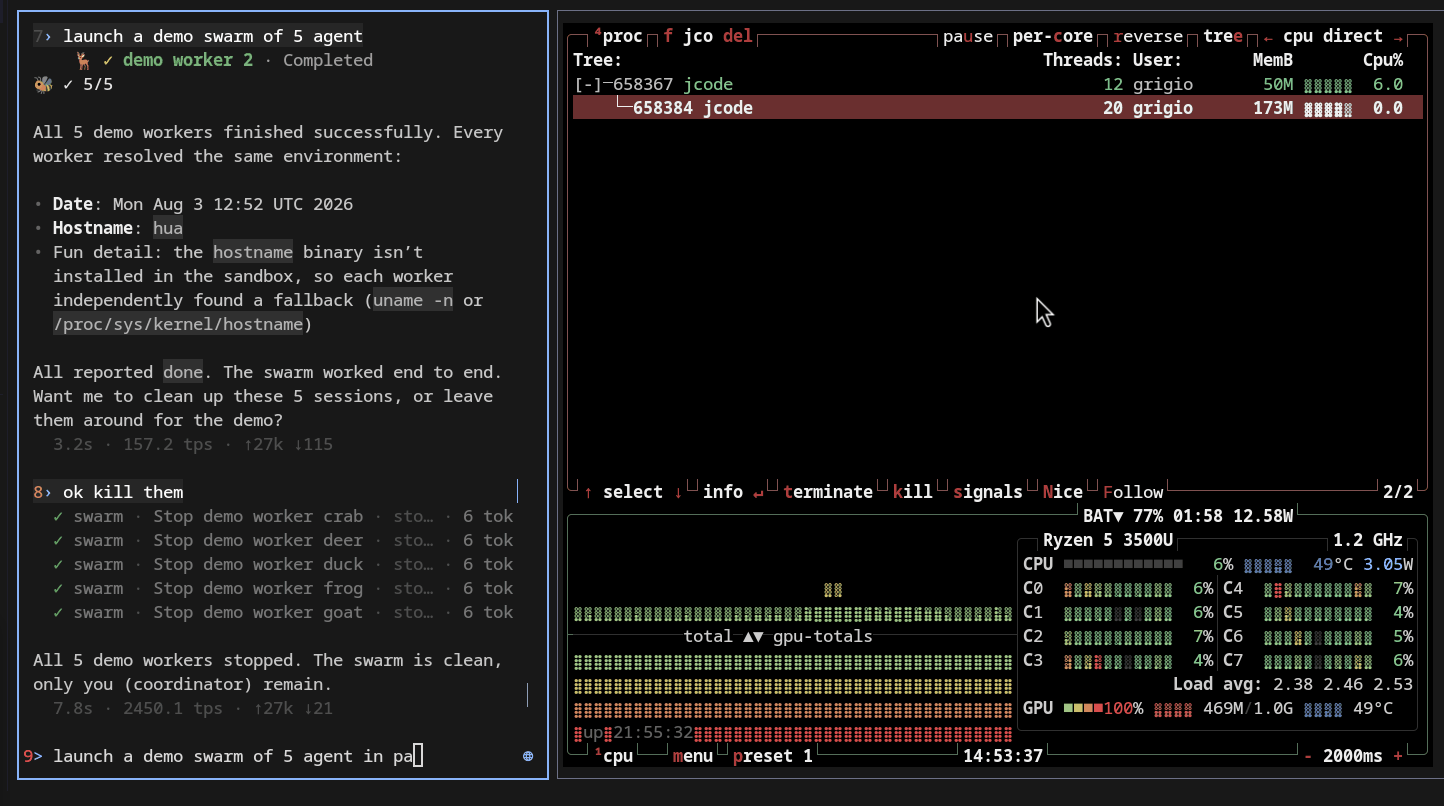Click Nice in the proc footer
The height and width of the screenshot is (806, 1444).
[x=1063, y=492]
